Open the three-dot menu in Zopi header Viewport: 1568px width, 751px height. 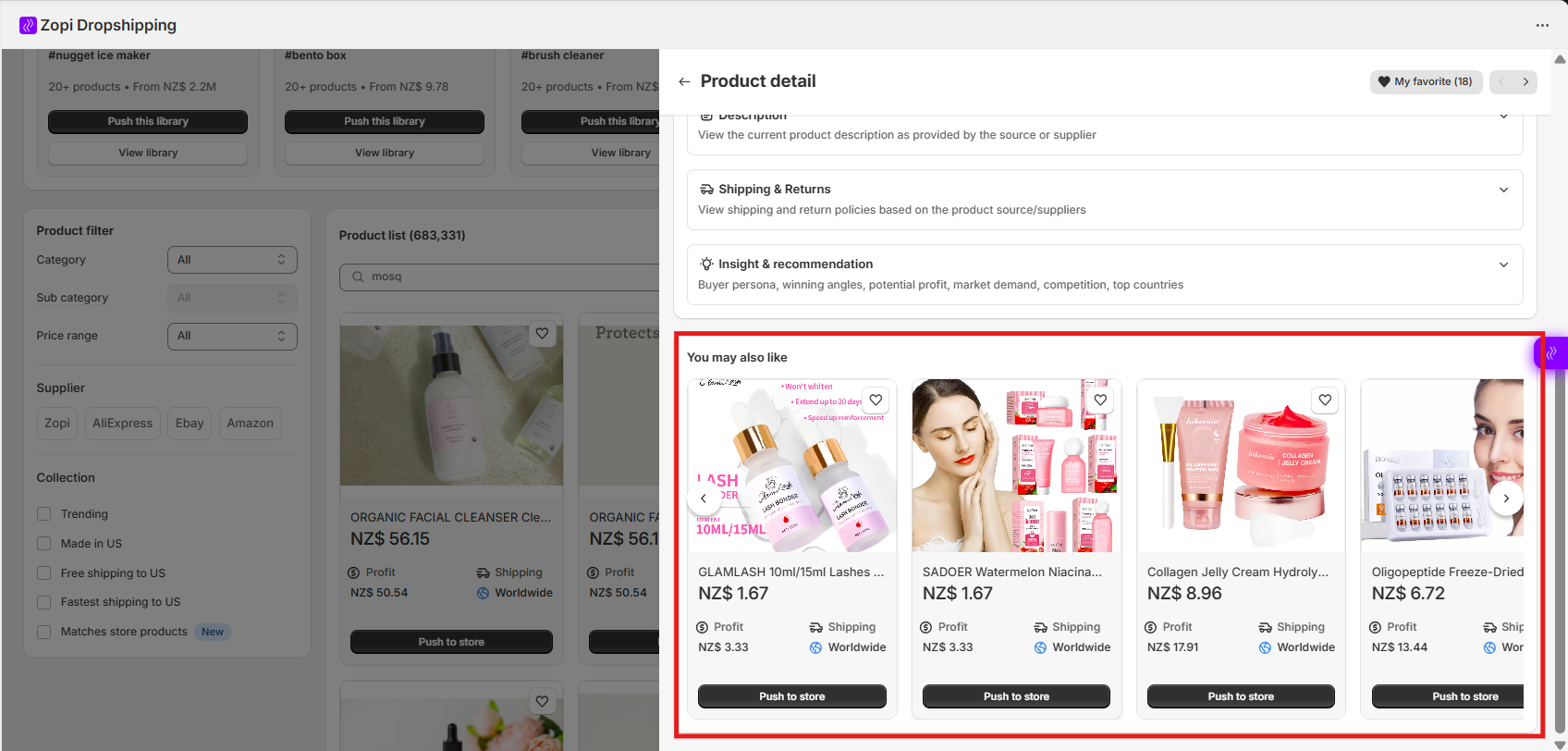[x=1542, y=25]
